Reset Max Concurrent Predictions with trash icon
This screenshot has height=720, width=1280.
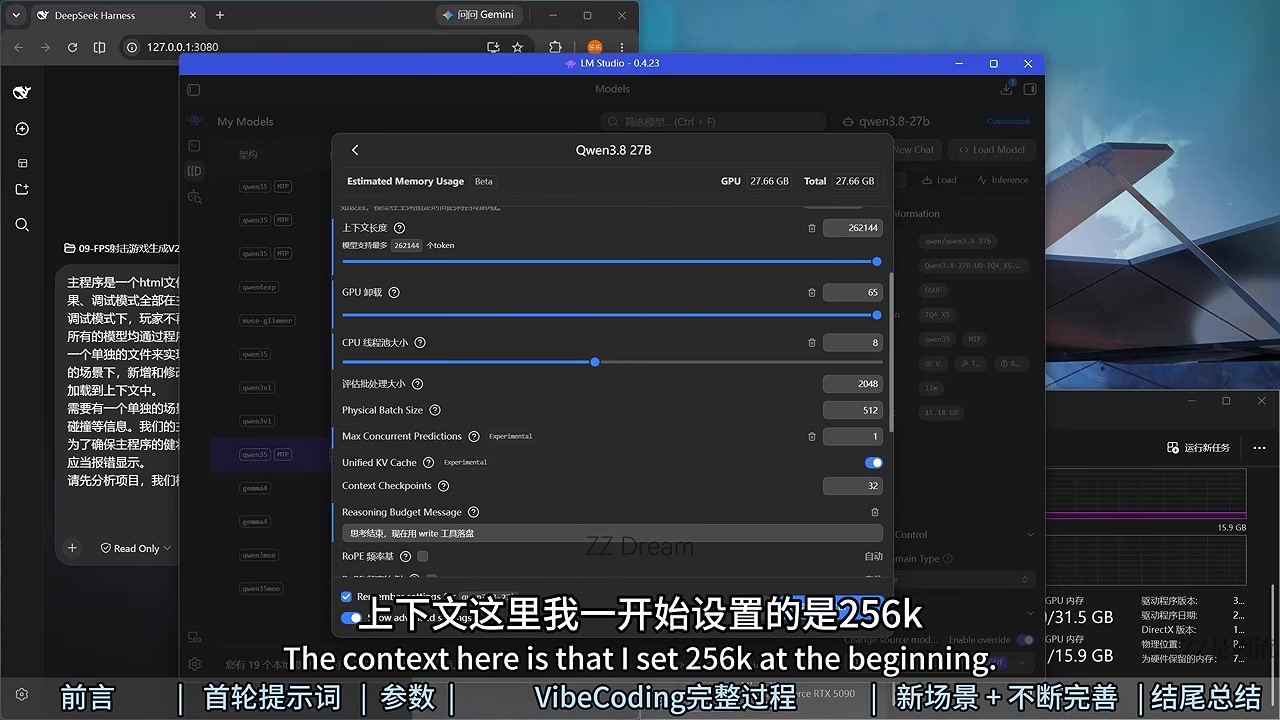812,436
